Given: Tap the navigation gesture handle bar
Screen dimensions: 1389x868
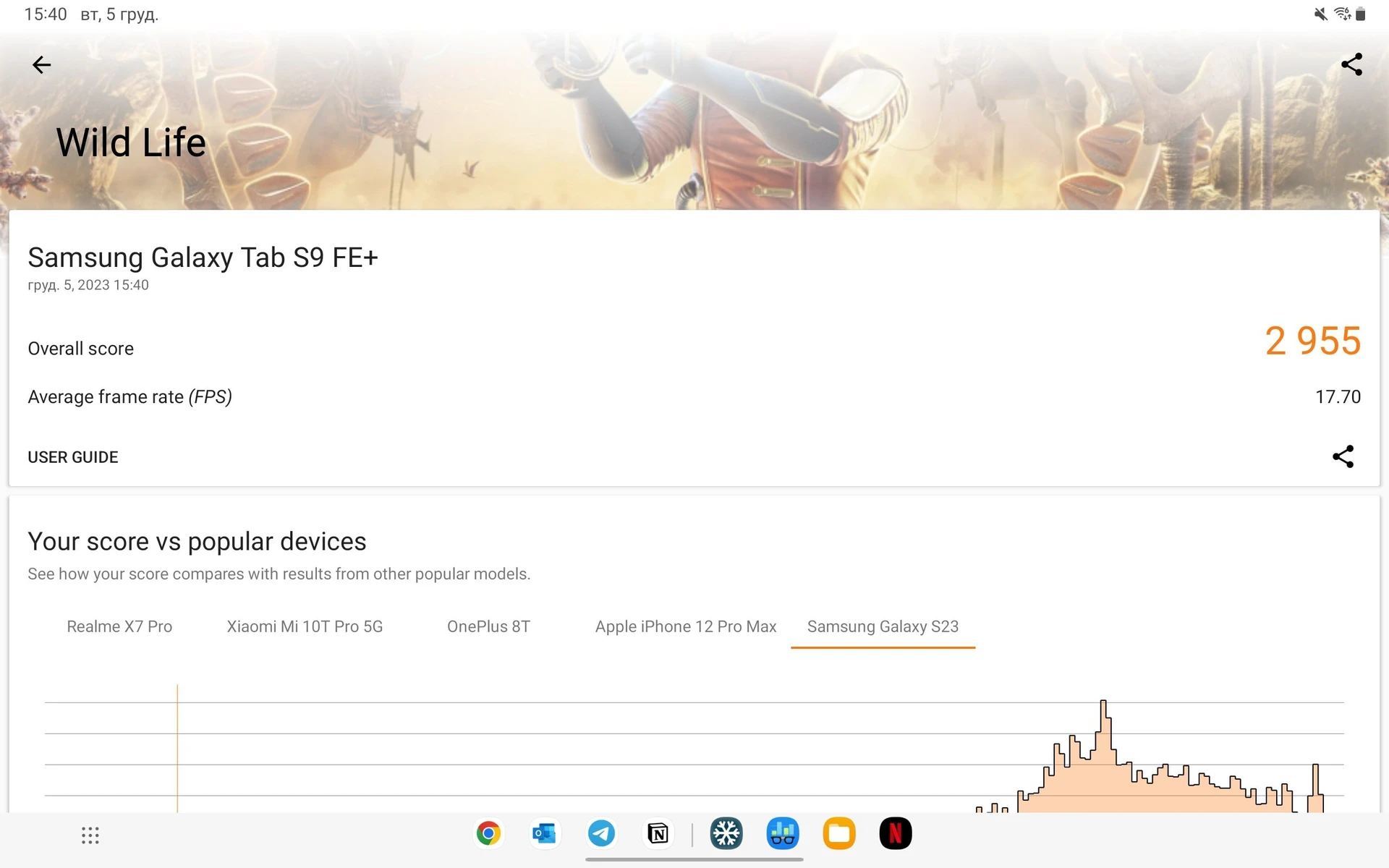Looking at the screenshot, I should point(694,859).
